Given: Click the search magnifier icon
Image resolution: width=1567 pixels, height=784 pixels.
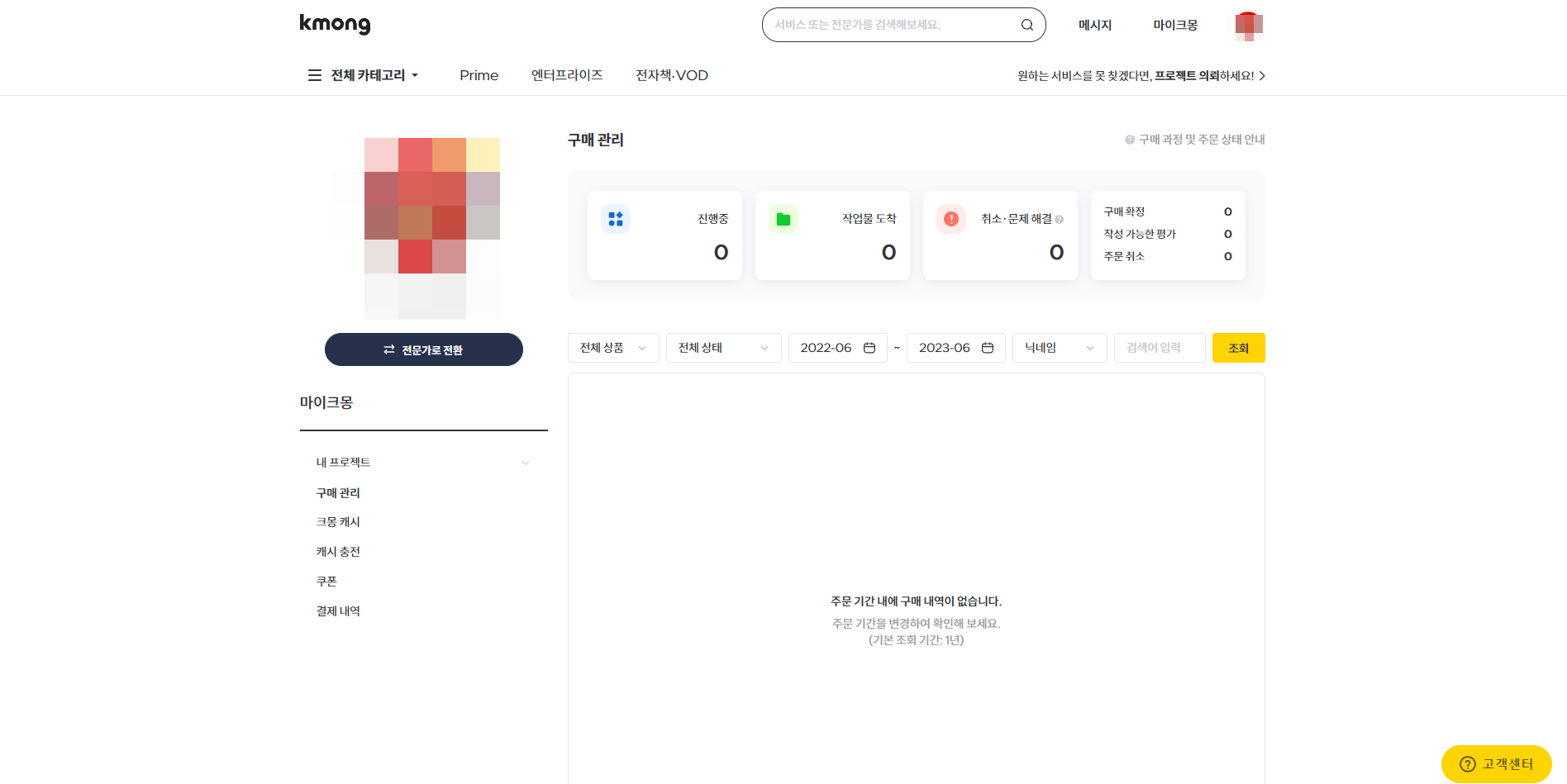Looking at the screenshot, I should [1026, 25].
